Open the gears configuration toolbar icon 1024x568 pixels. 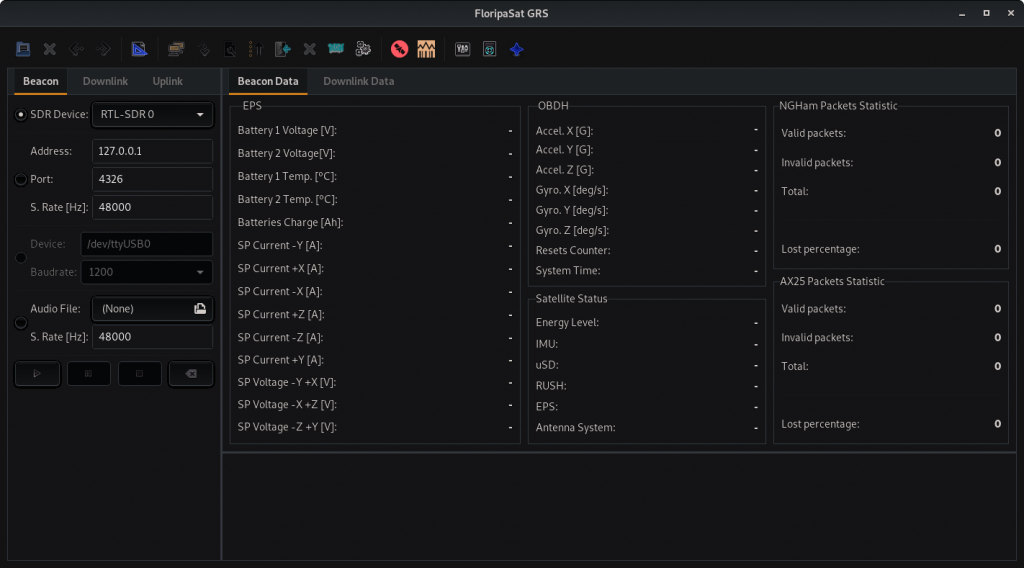pos(363,48)
